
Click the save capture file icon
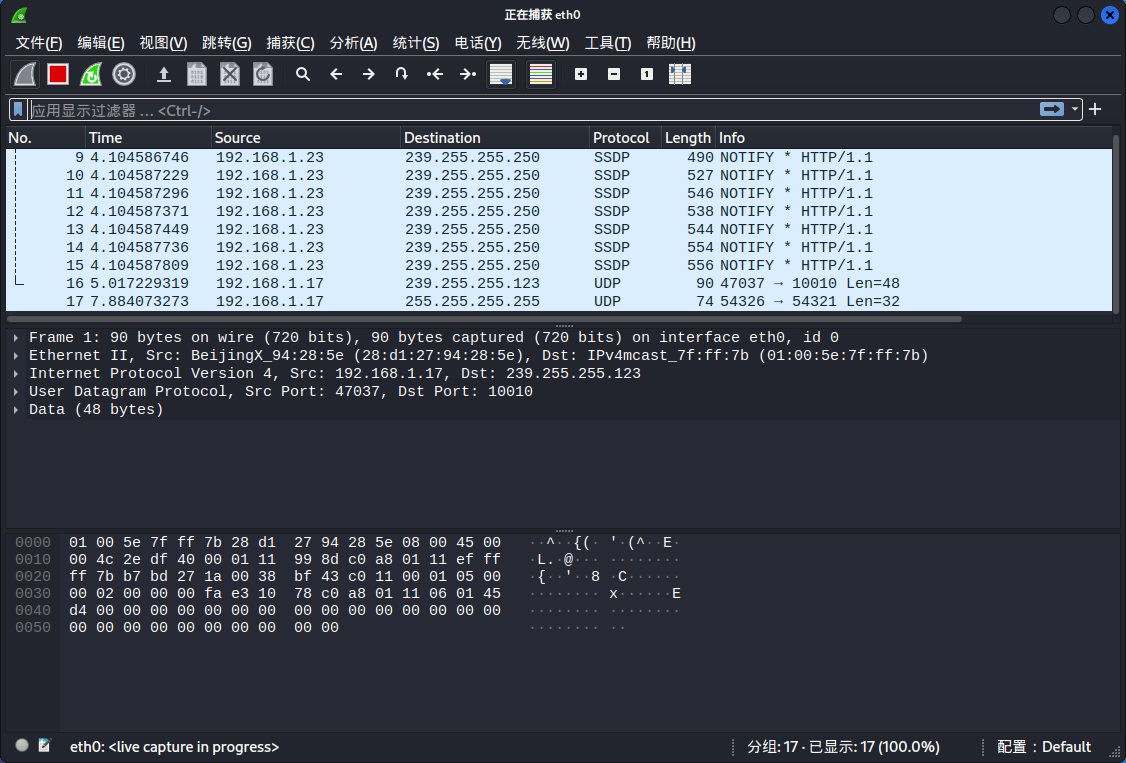(x=197, y=74)
